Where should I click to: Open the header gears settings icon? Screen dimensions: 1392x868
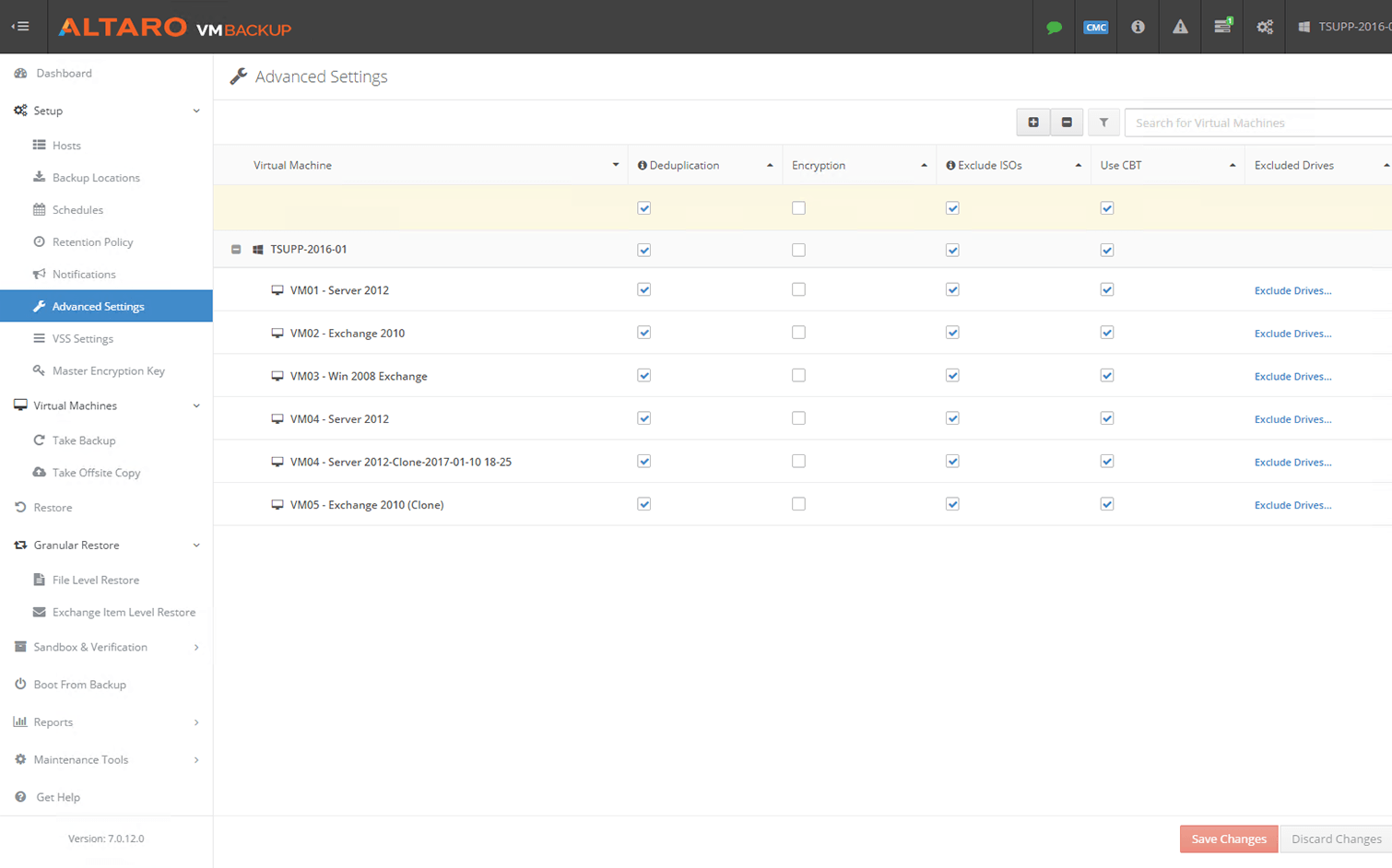click(1265, 28)
